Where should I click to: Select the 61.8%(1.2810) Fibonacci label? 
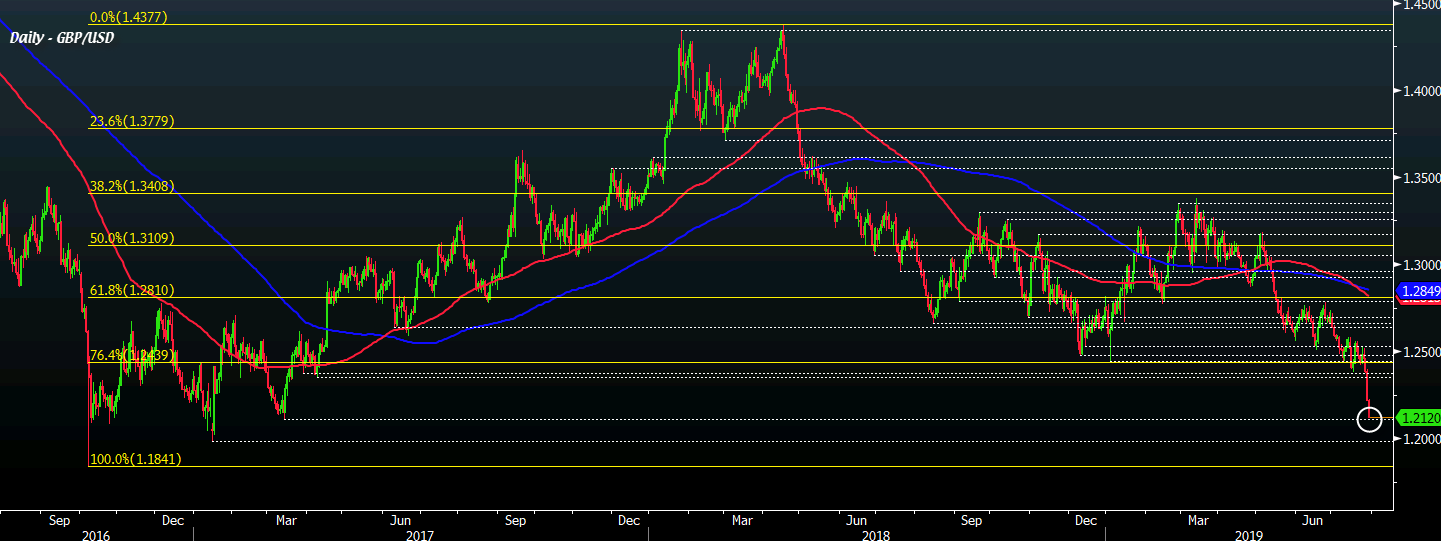tap(132, 290)
